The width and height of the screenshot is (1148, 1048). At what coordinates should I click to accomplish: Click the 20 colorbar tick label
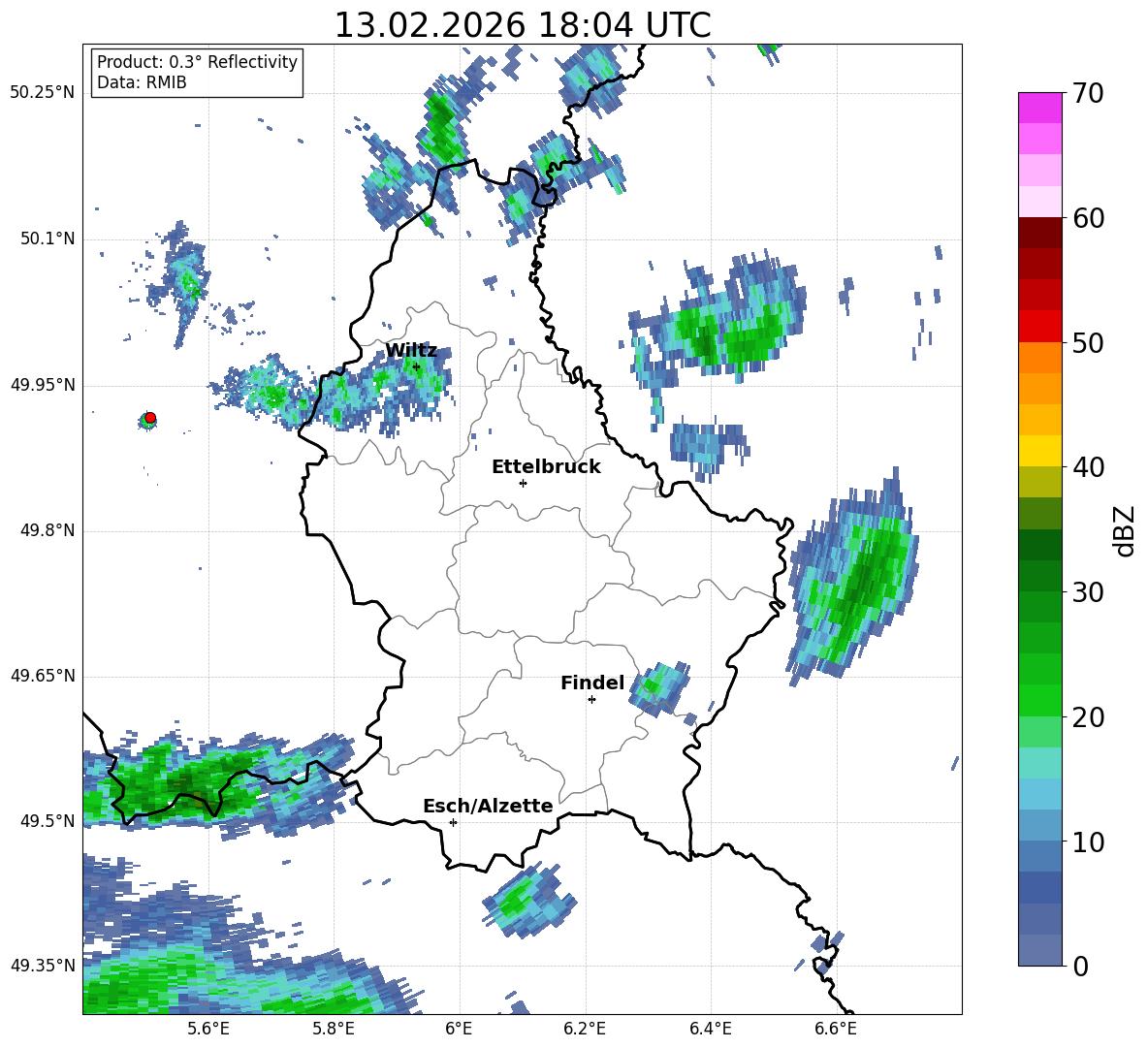point(1088,717)
